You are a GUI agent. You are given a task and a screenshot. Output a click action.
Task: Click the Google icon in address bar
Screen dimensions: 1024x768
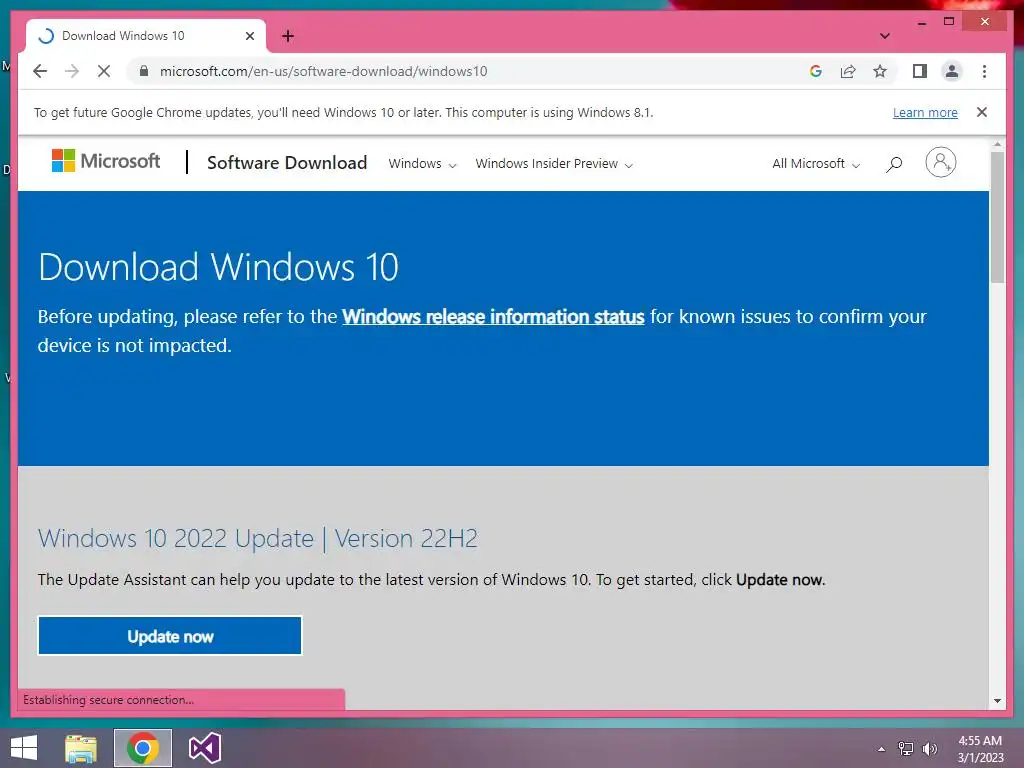click(x=816, y=71)
